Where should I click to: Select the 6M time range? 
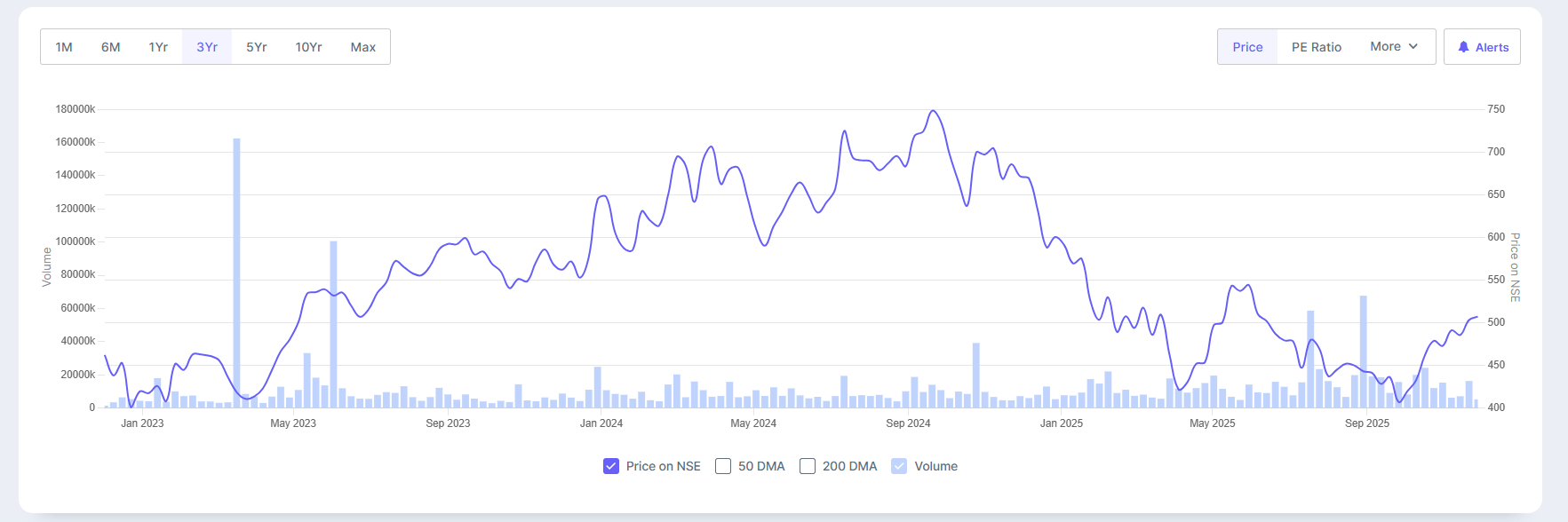click(111, 47)
